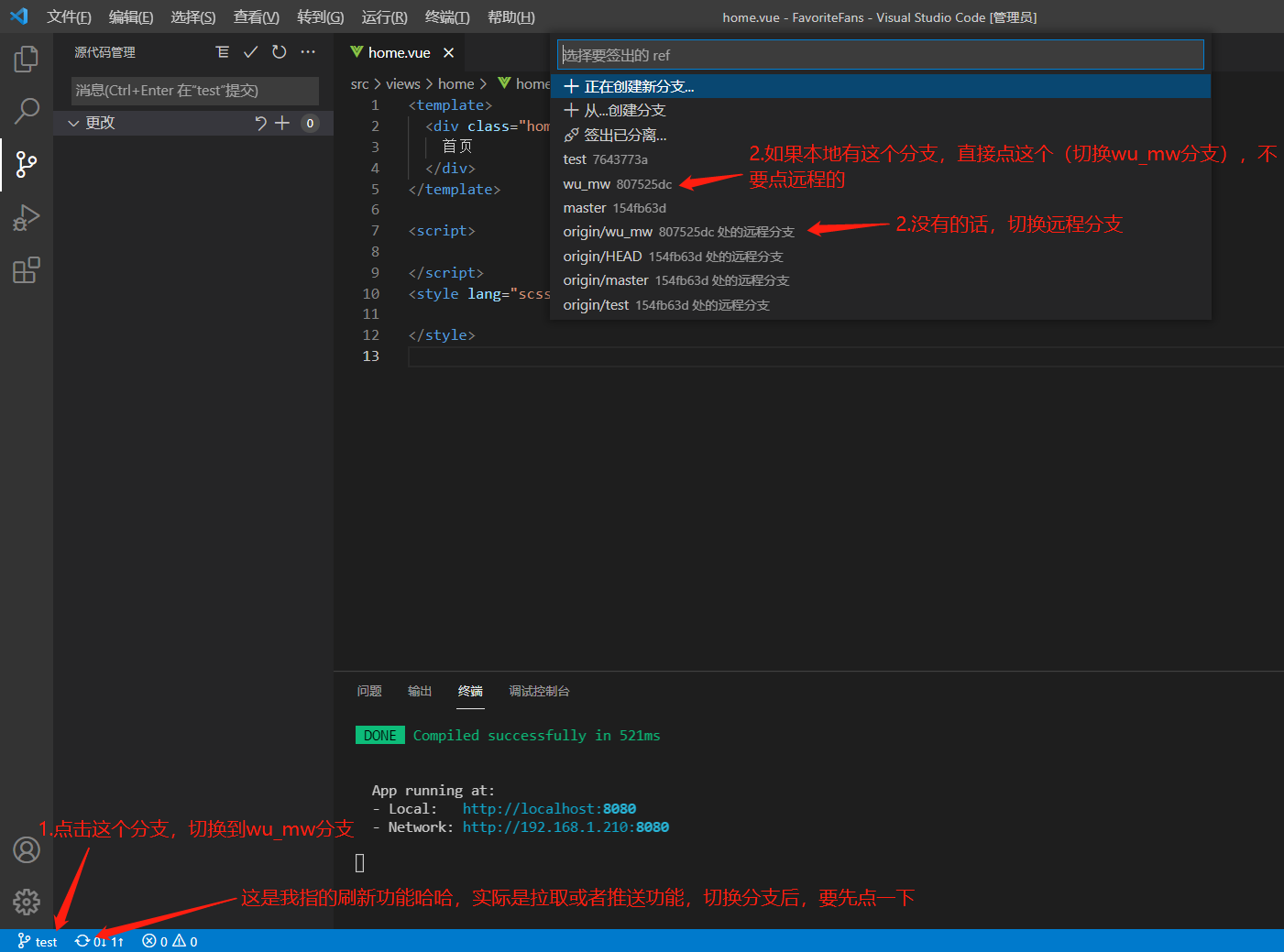Close the home.vue editor tab

pyautogui.click(x=448, y=53)
